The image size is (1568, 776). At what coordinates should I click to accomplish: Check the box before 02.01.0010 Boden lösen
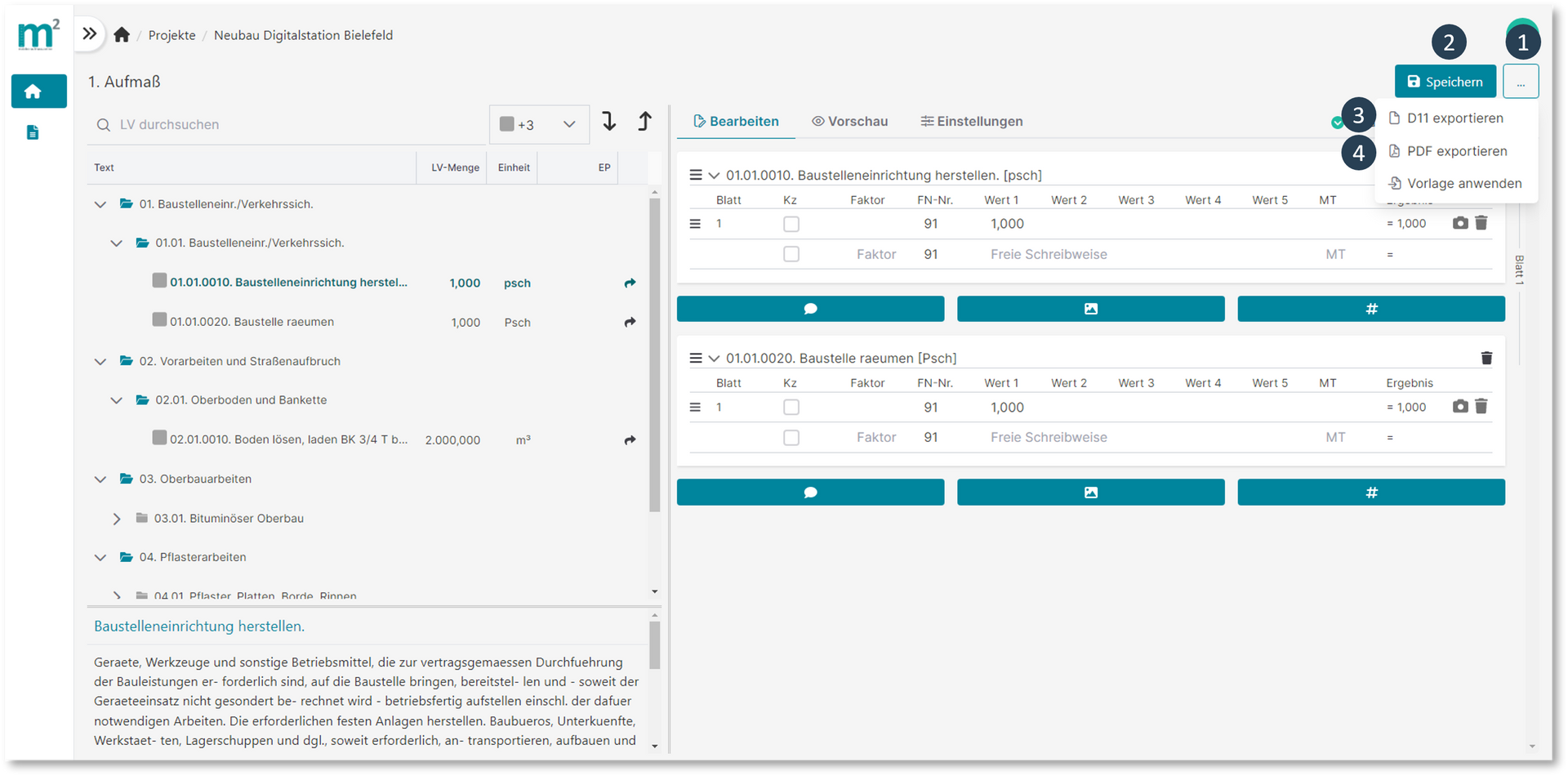(x=160, y=438)
